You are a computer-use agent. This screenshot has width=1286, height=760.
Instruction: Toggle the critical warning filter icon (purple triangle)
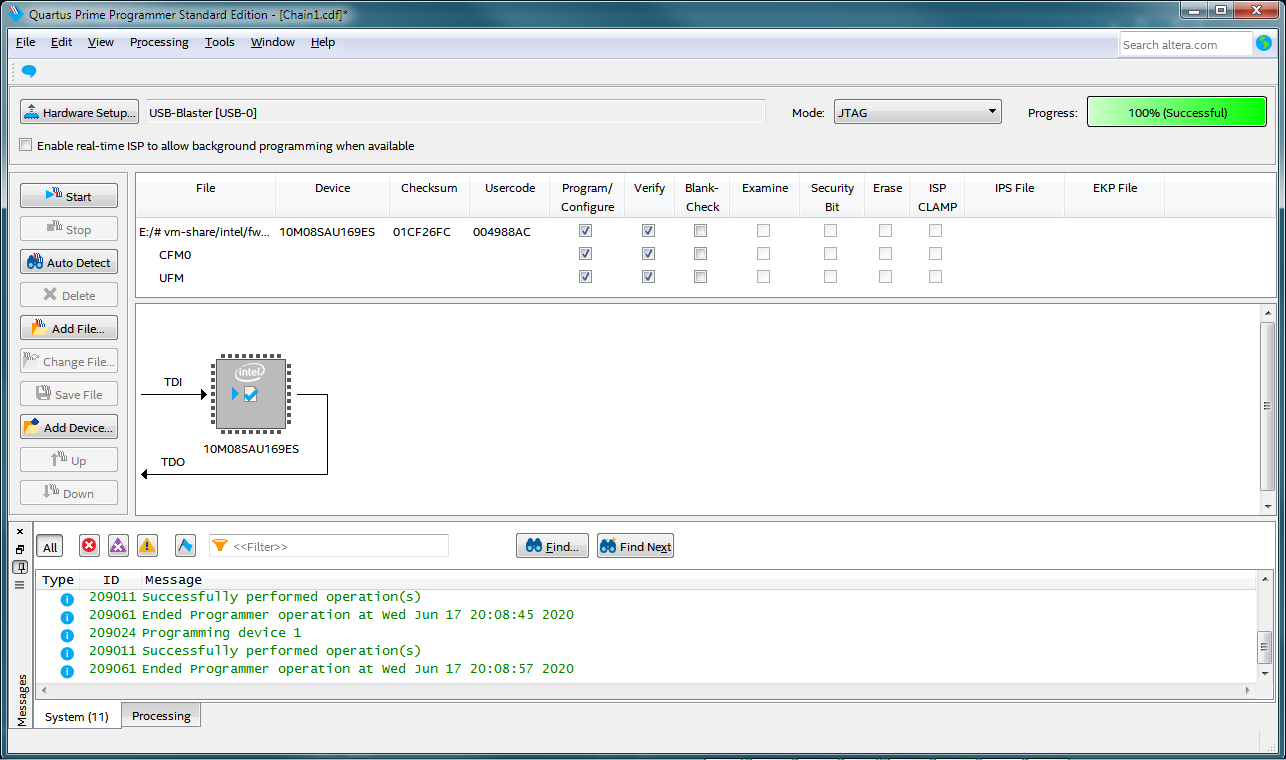(118, 545)
